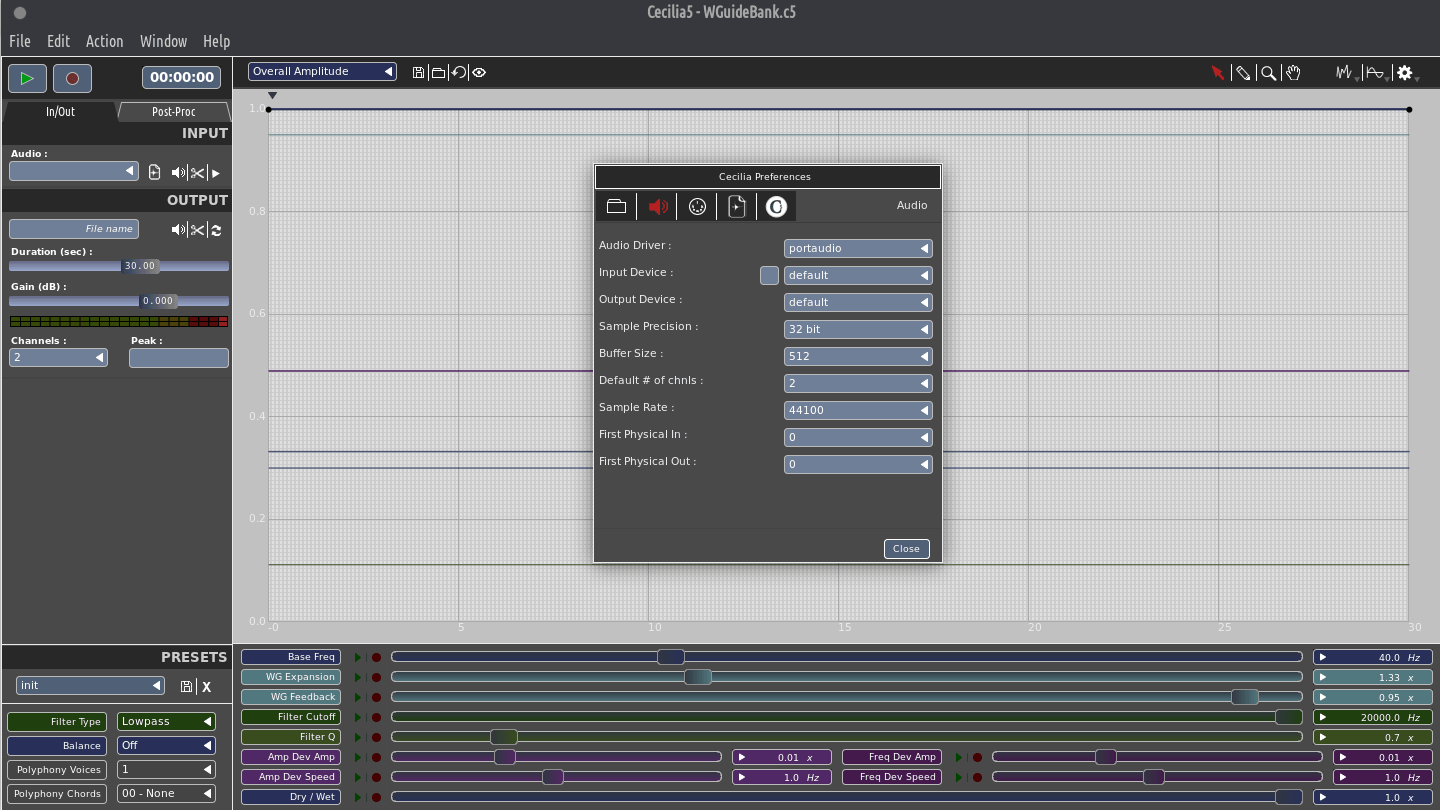Viewport: 1440px width, 810px height.
Task: Save the grapher file using disk icon
Action: 418,72
